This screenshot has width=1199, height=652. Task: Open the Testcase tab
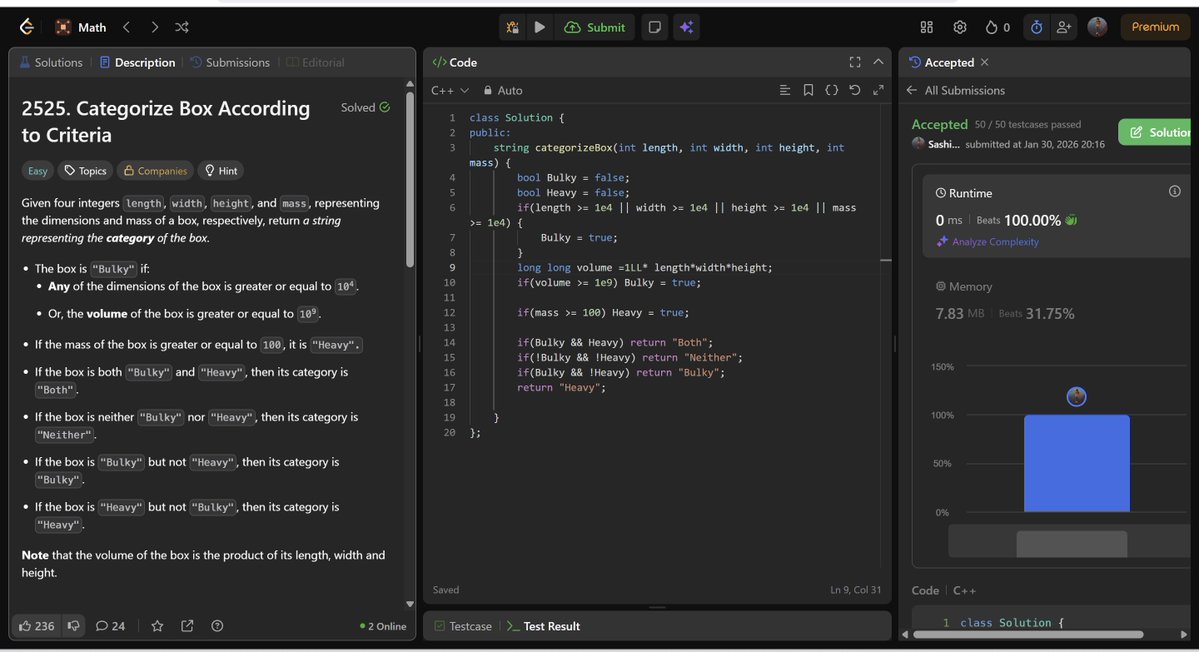coord(463,626)
